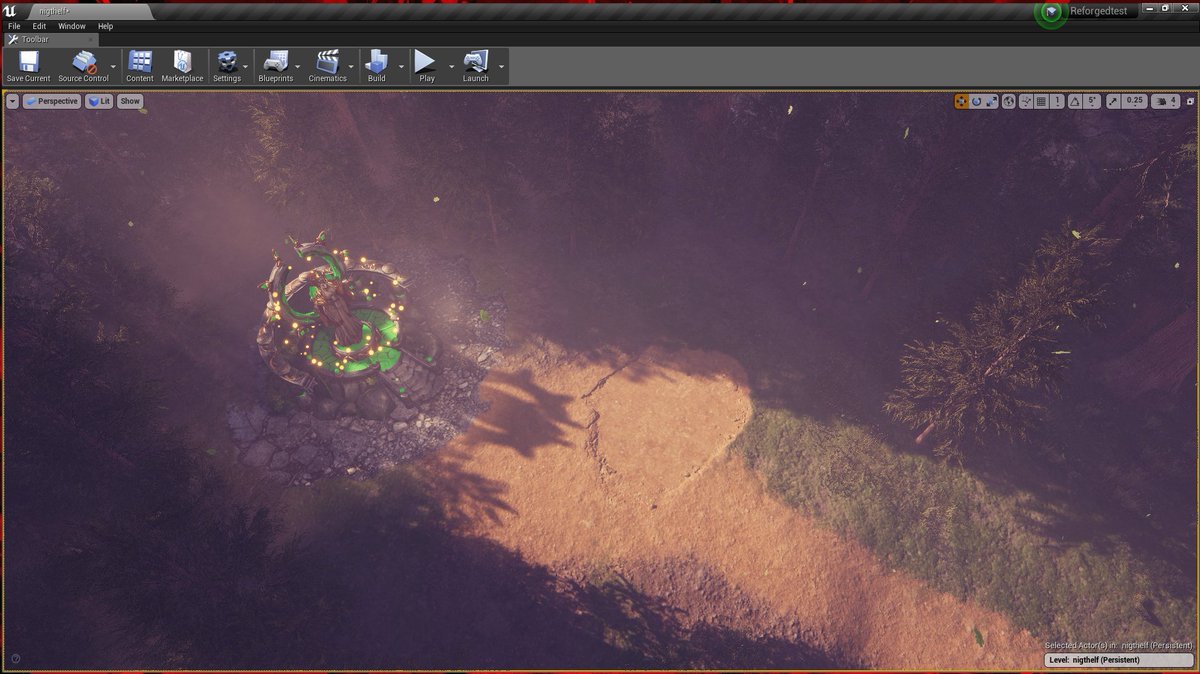This screenshot has height=674, width=1200.
Task: Open the Content browser icon
Action: point(140,62)
